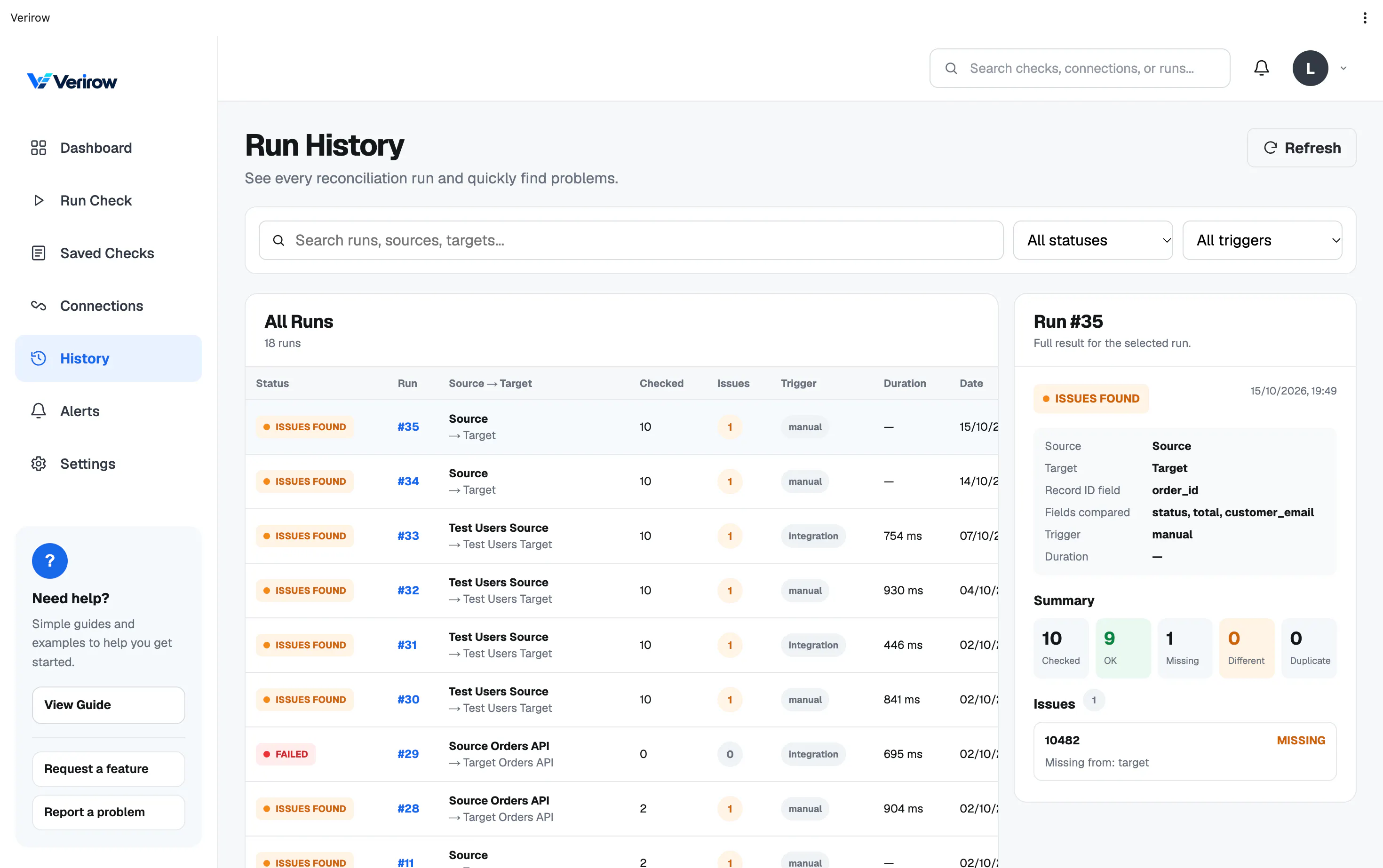Screen dimensions: 1383x868
Task: Click the Search runs, sources, targets field
Action: [631, 240]
